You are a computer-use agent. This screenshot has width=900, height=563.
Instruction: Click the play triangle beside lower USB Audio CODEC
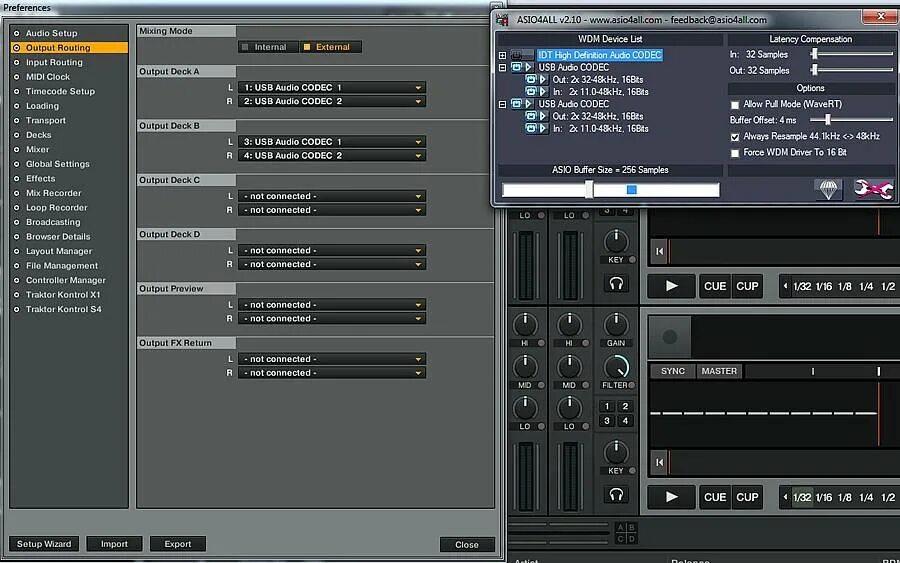(x=529, y=104)
